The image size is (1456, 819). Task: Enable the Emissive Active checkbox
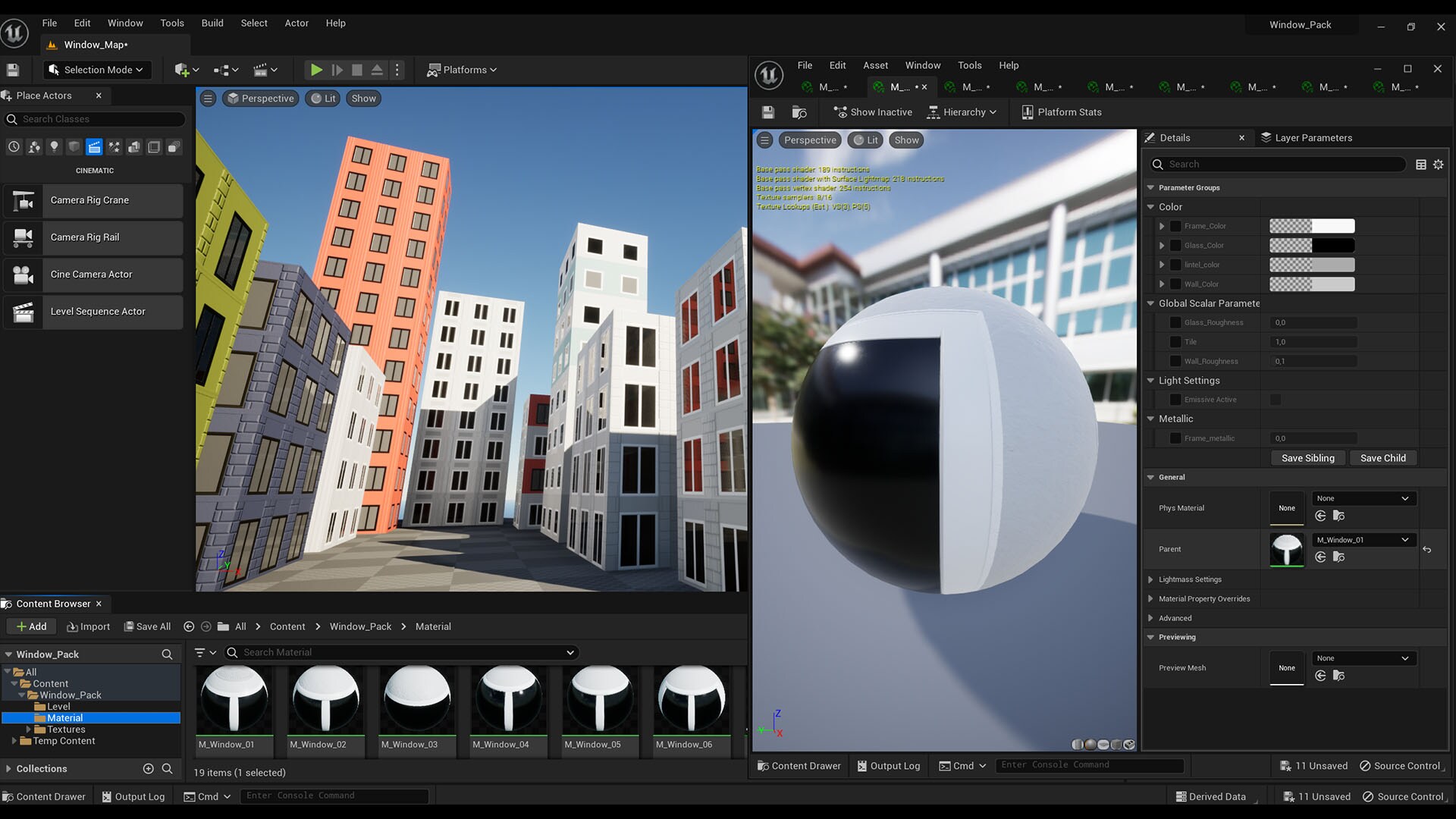(x=1276, y=400)
